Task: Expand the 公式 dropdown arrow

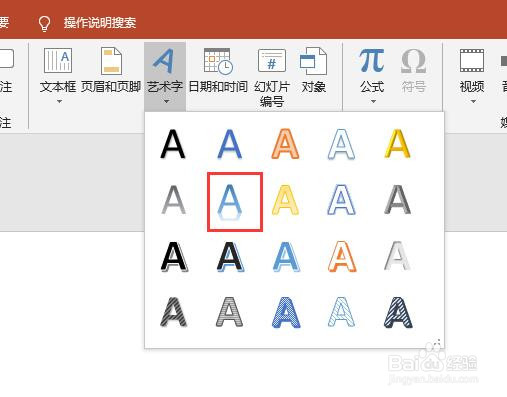Action: pos(373,101)
